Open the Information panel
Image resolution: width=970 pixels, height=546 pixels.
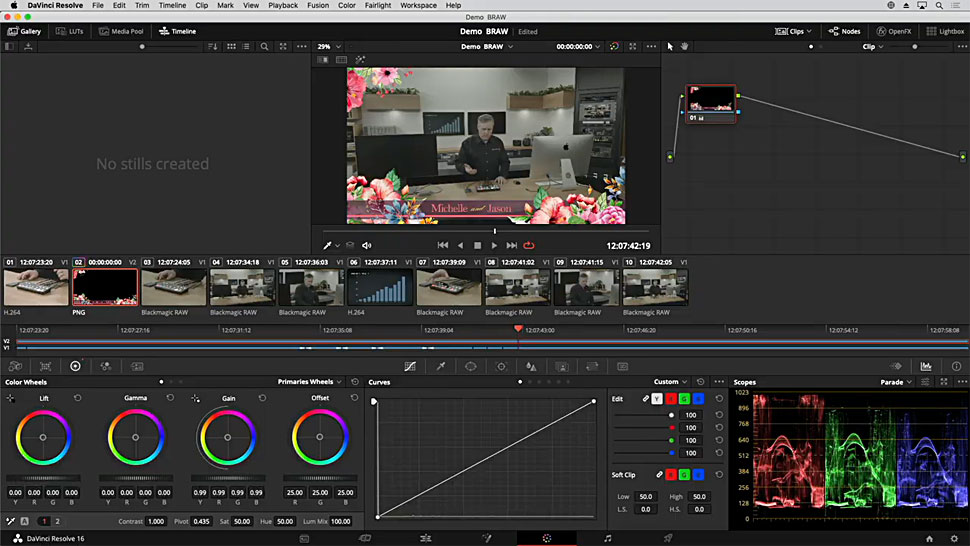tap(956, 367)
